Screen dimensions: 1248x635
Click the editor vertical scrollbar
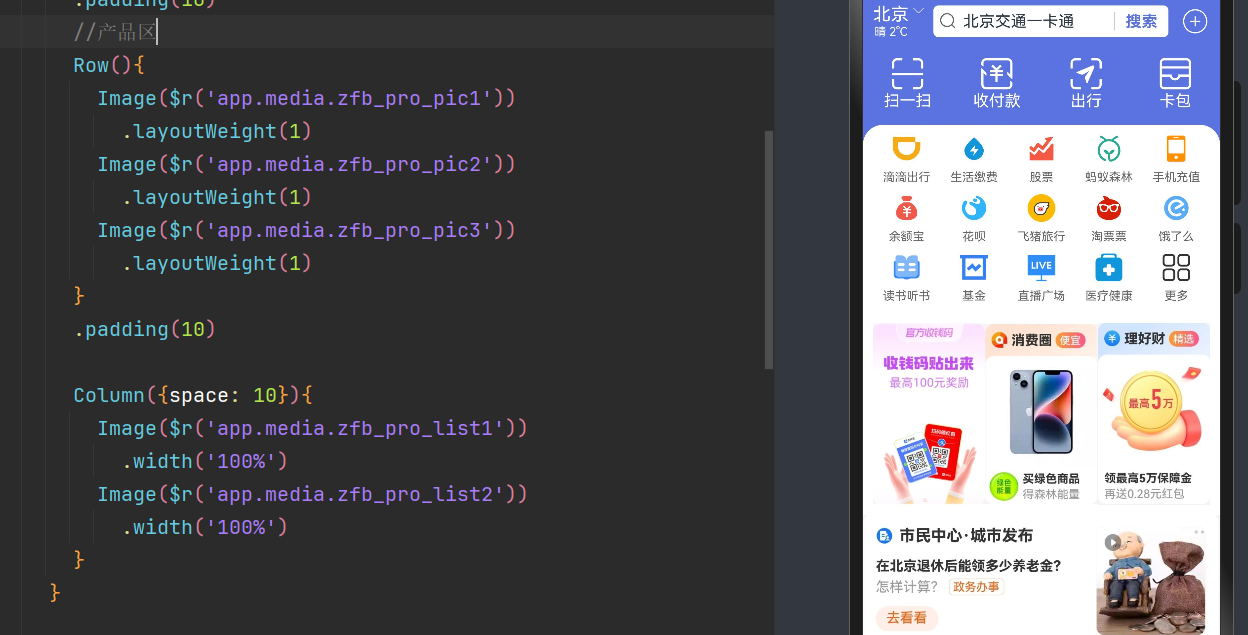(769, 250)
